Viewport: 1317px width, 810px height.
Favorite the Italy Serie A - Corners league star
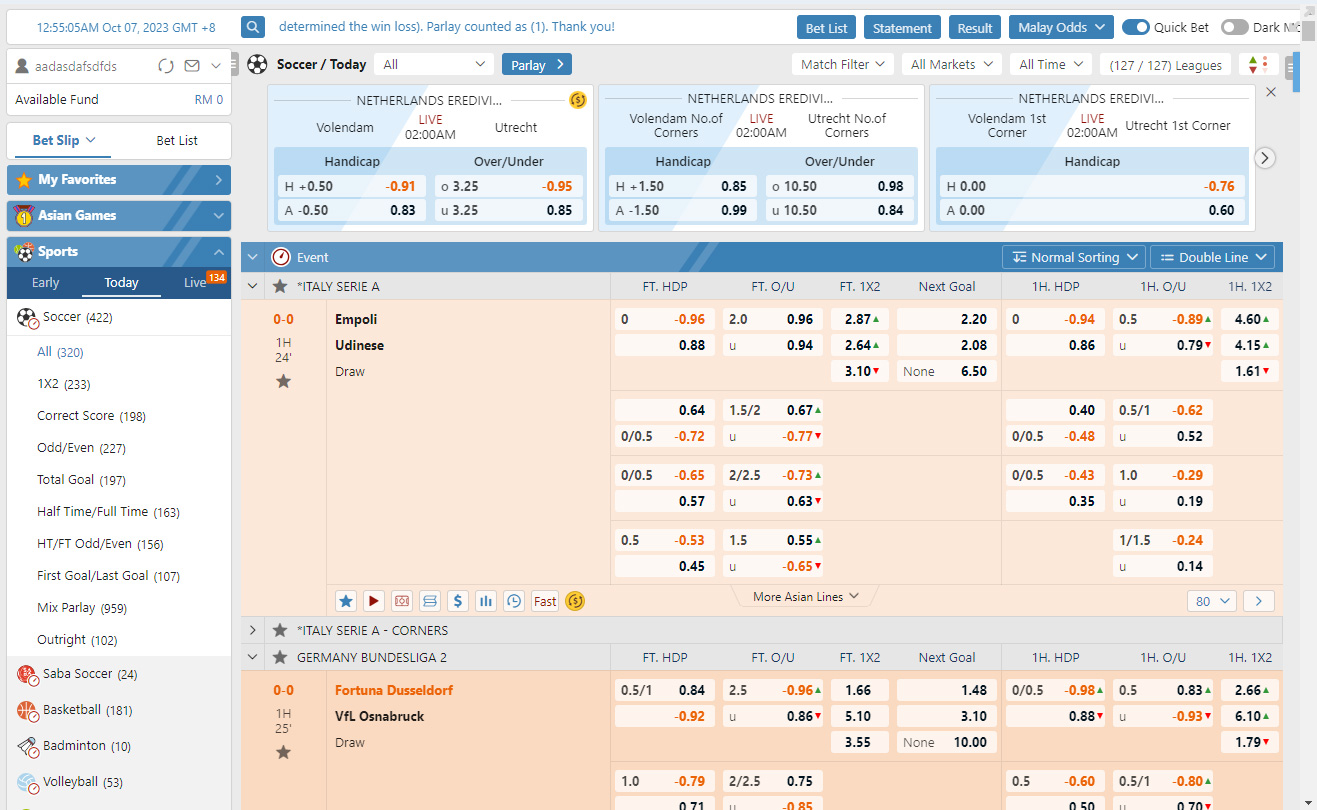(280, 630)
